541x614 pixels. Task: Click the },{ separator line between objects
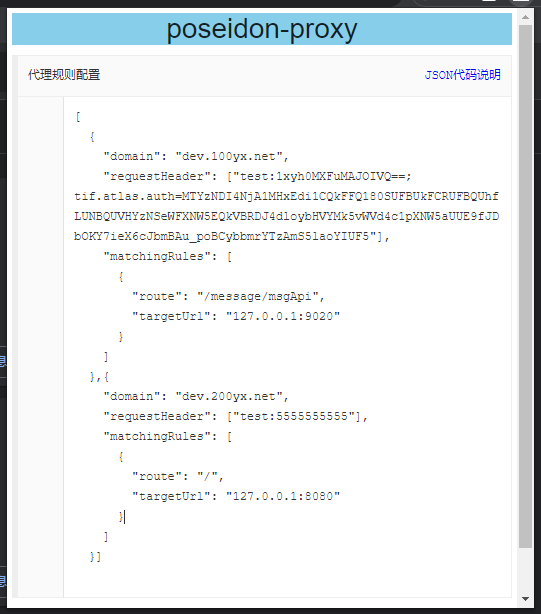tap(99, 377)
